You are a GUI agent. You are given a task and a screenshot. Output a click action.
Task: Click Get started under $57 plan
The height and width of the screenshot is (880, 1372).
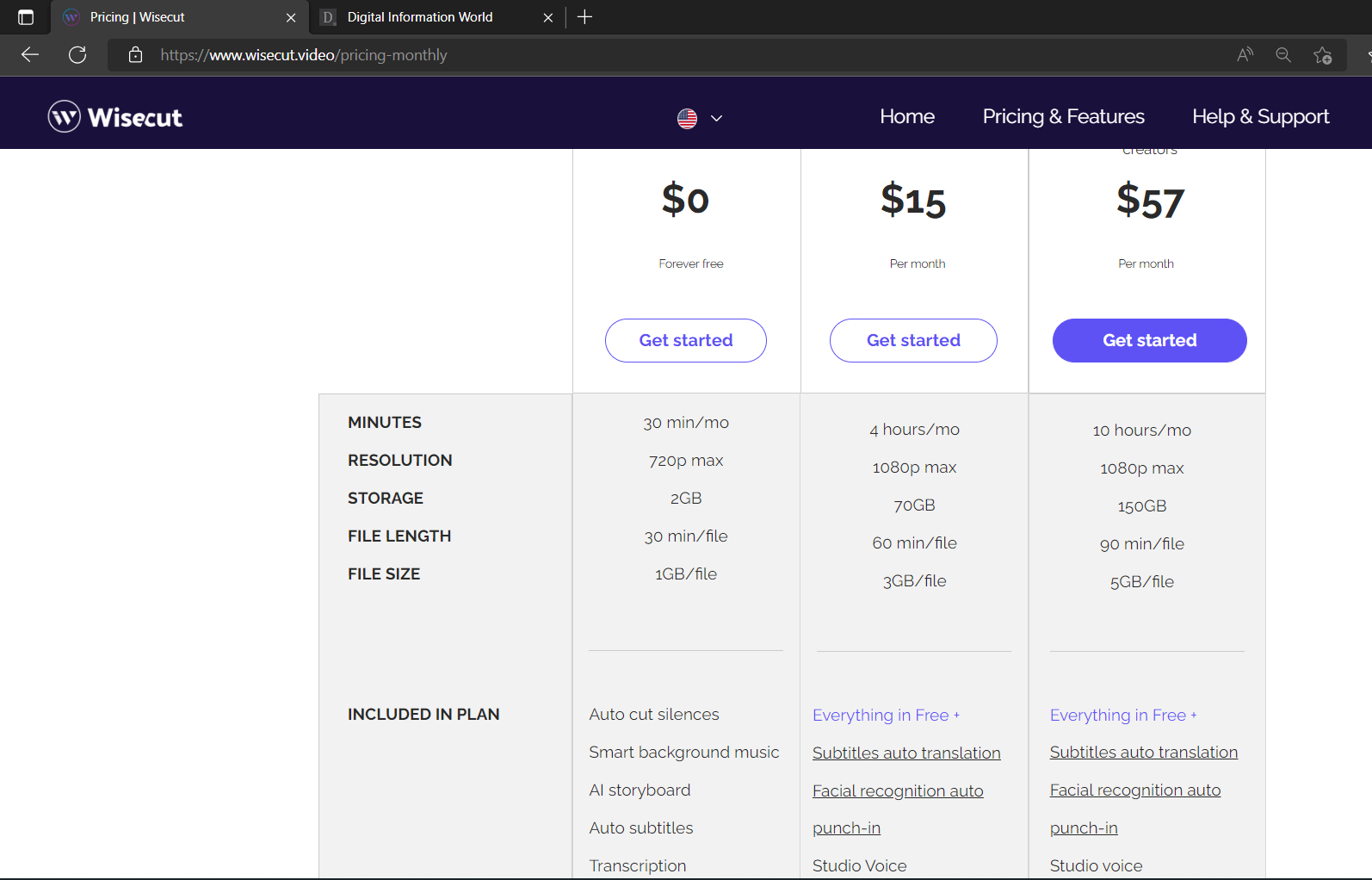tap(1150, 340)
